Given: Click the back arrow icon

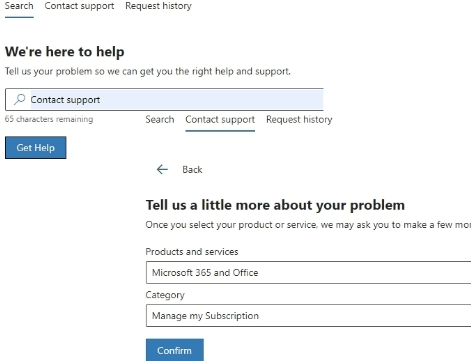Looking at the screenshot, I should tap(162, 169).
